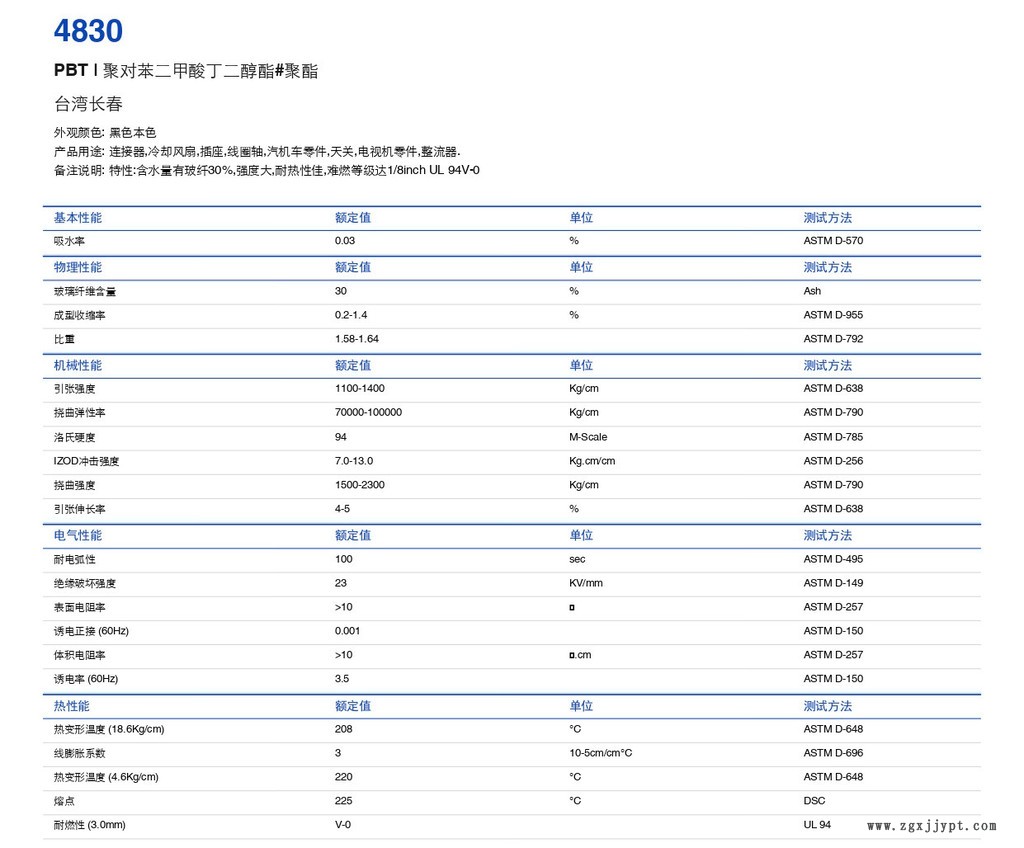
Task: Click the "10-5cm/cm°C" unit
Action: coord(601,753)
